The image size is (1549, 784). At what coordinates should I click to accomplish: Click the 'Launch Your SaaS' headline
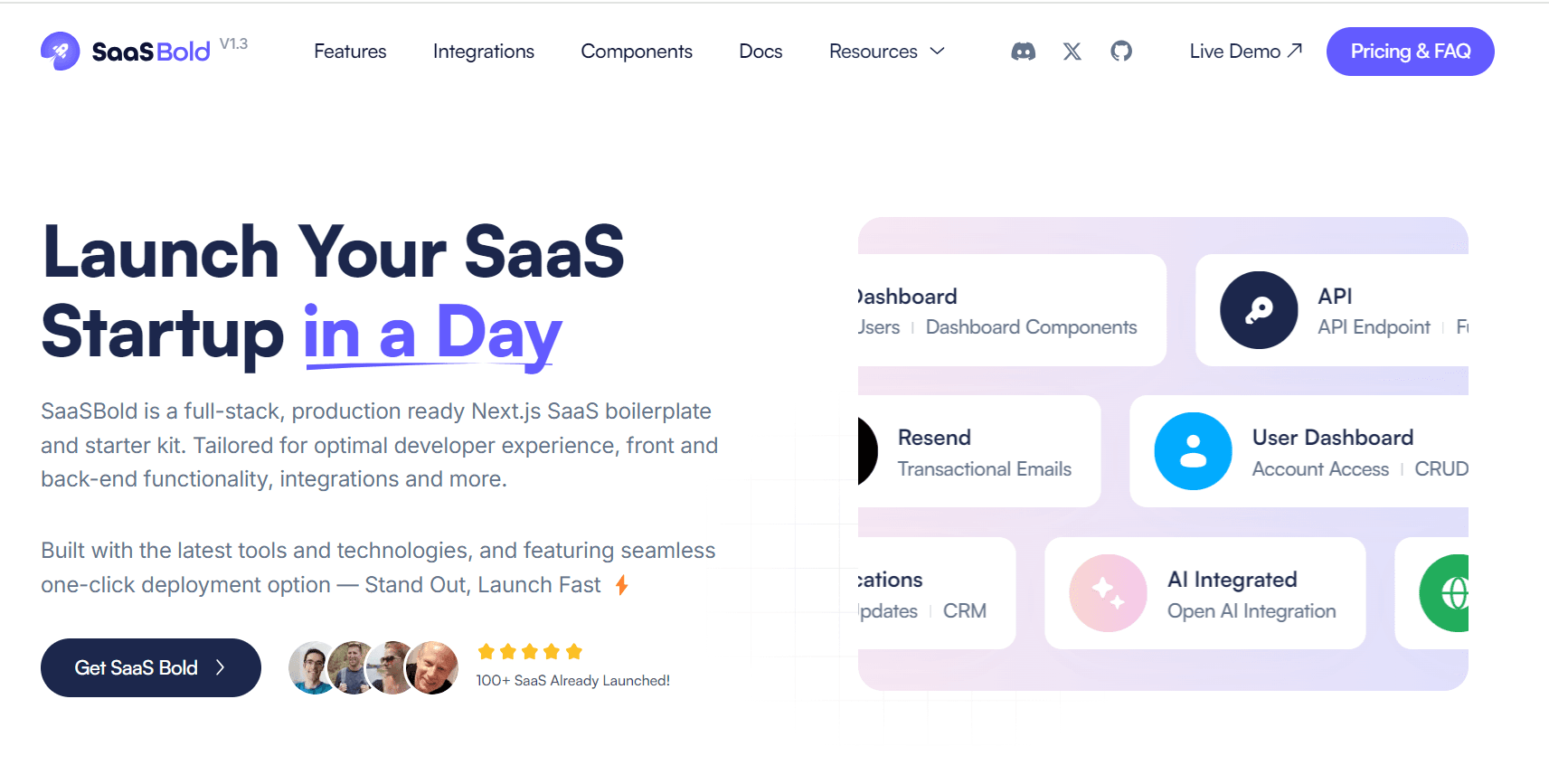click(x=334, y=251)
